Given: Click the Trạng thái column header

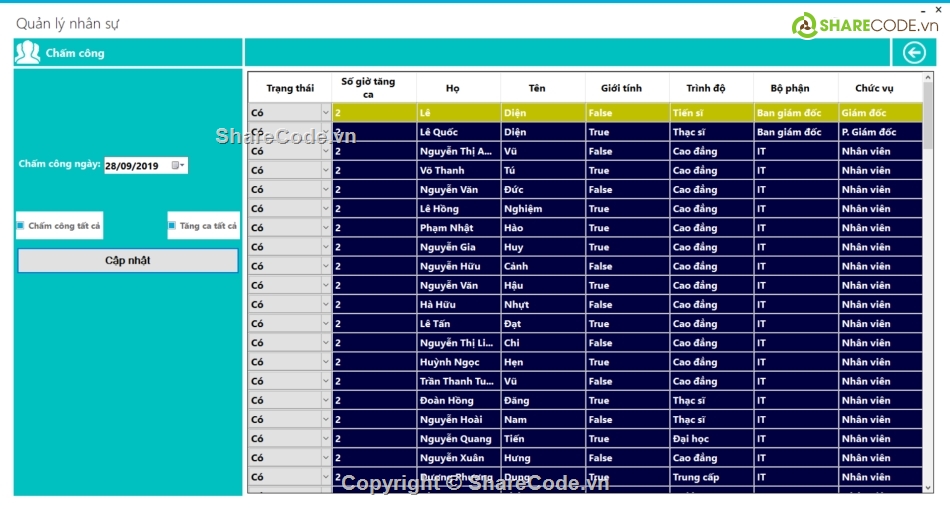Looking at the screenshot, I should point(290,88).
